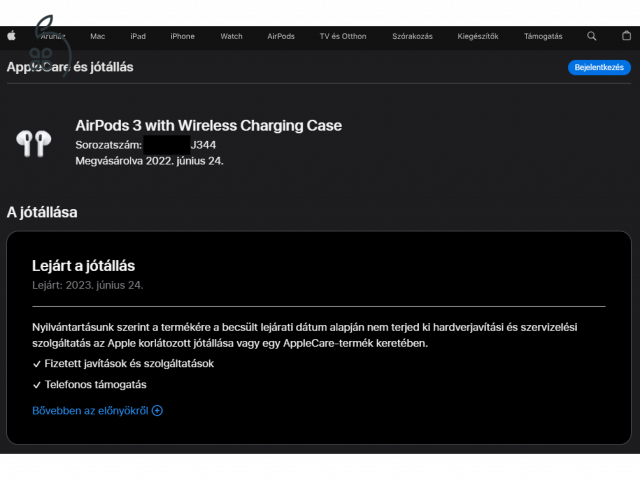The image size is (640, 480).
Task: Click the Megvásárolva 2022. június 24. text
Action: click(149, 161)
